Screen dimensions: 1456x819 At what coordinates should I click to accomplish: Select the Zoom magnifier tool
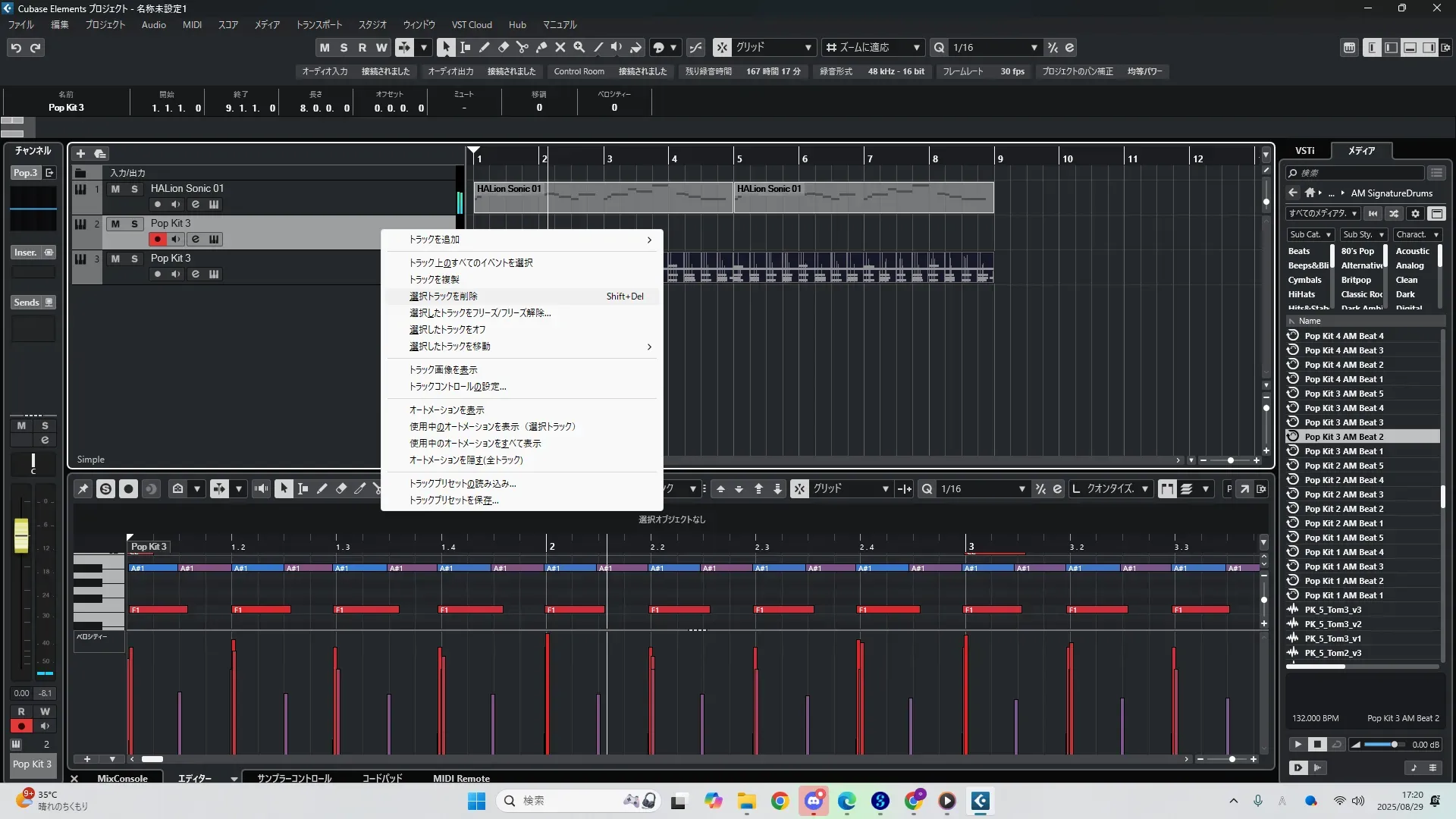tap(579, 47)
